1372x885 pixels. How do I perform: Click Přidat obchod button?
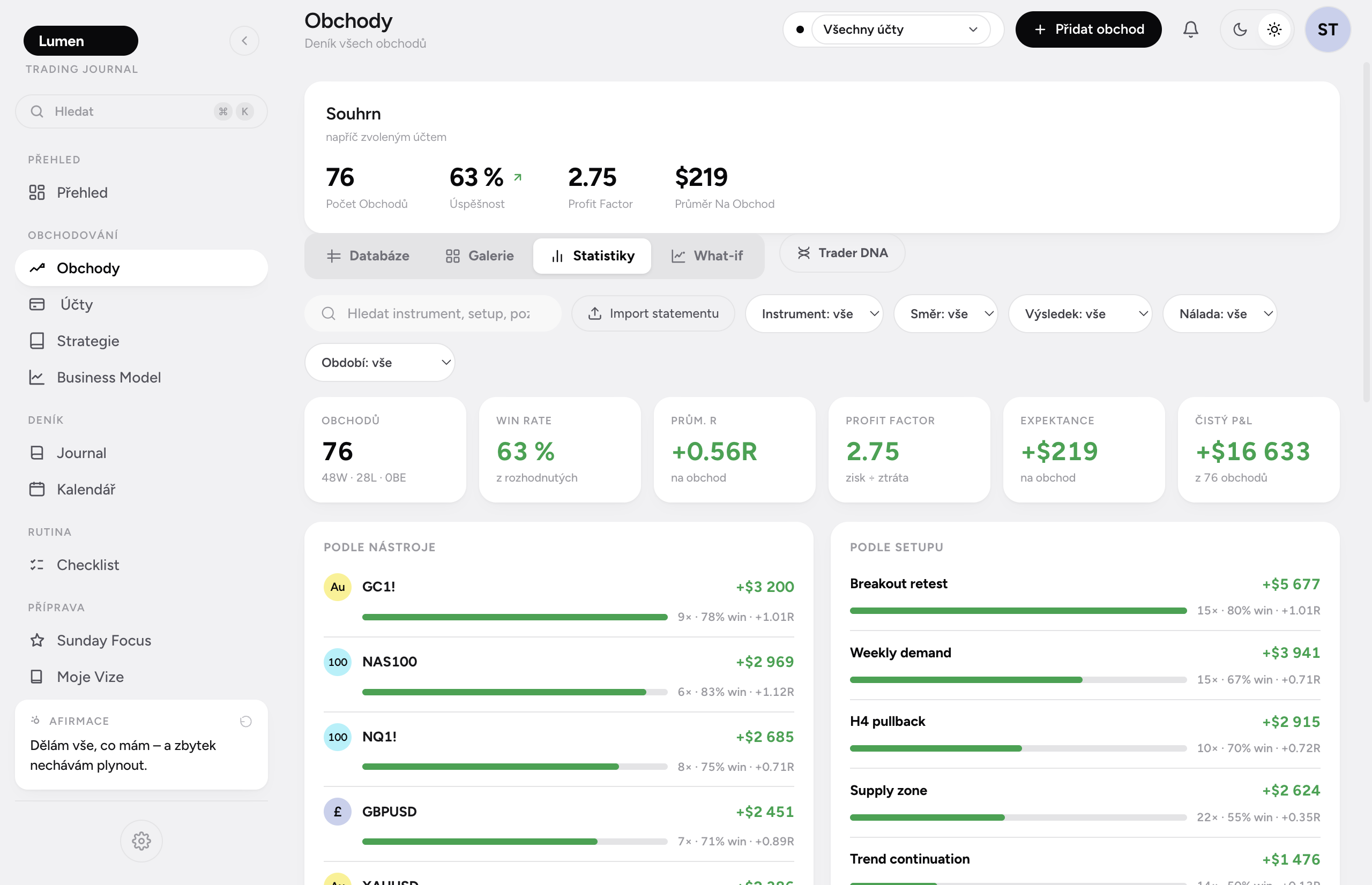(1088, 29)
